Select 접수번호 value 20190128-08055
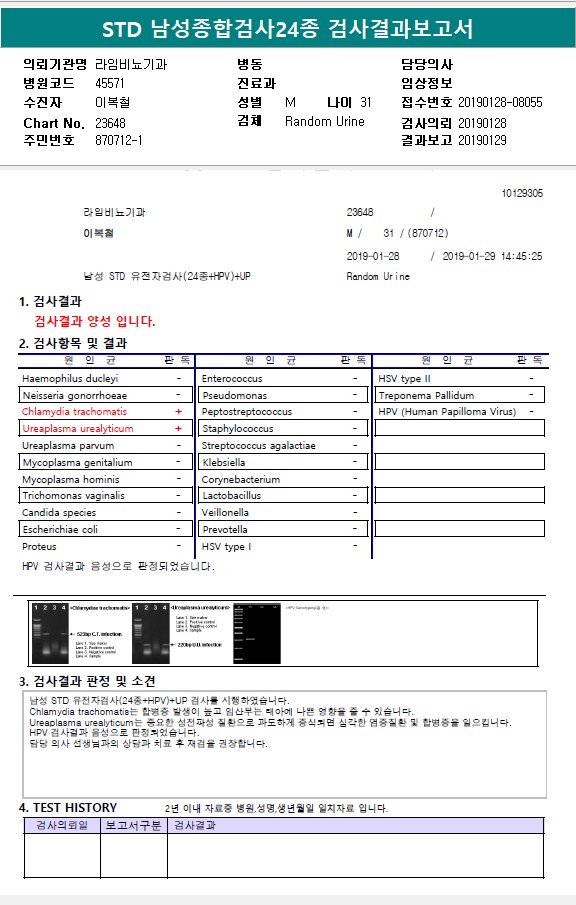Viewport: 576px width, 905px height. pyautogui.click(x=500, y=102)
